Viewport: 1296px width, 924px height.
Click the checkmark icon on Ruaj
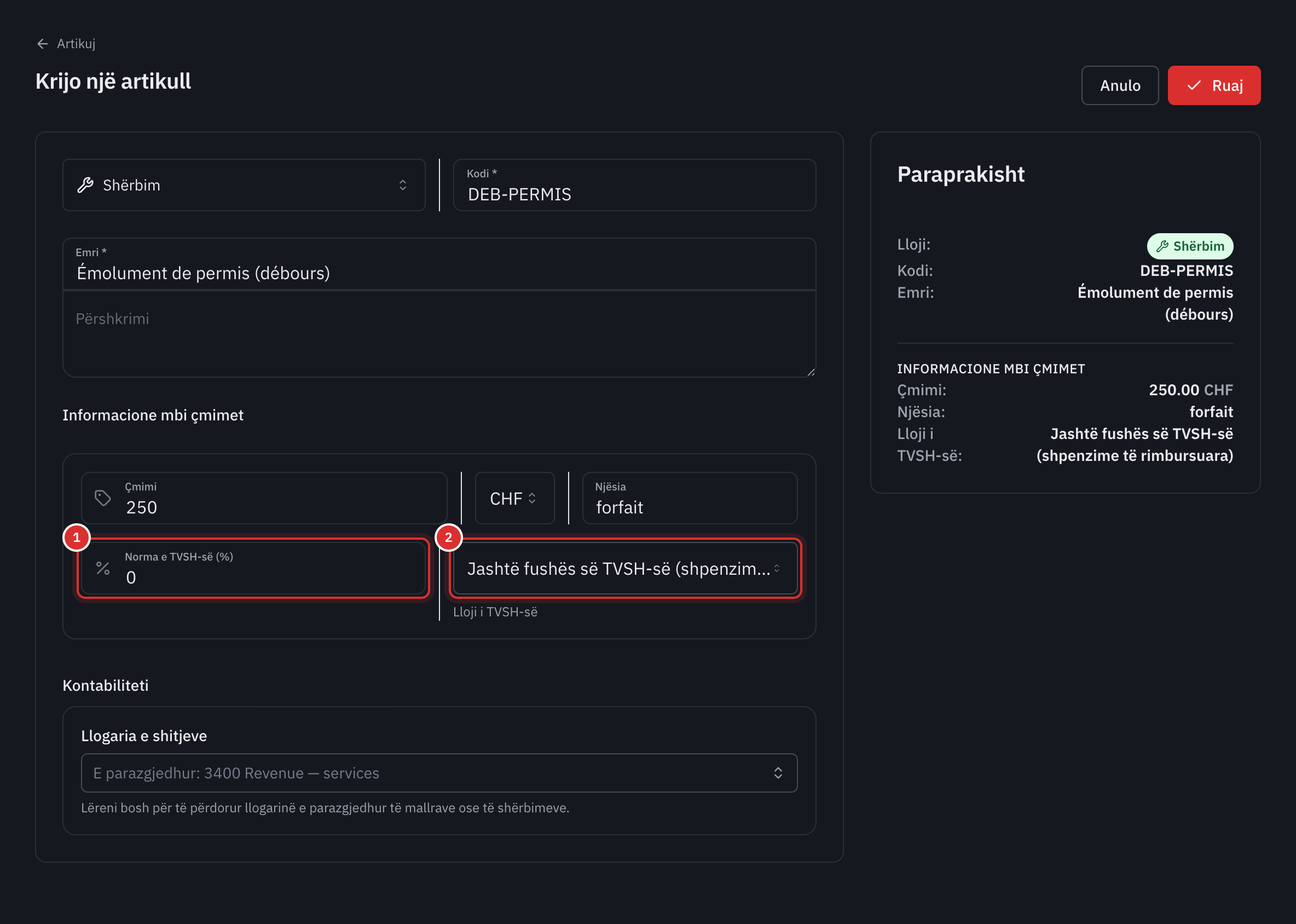(x=1194, y=85)
